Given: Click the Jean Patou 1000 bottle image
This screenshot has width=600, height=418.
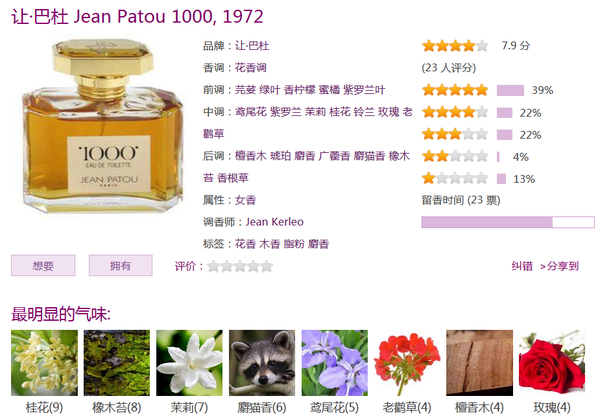Looking at the screenshot, I should (x=103, y=126).
